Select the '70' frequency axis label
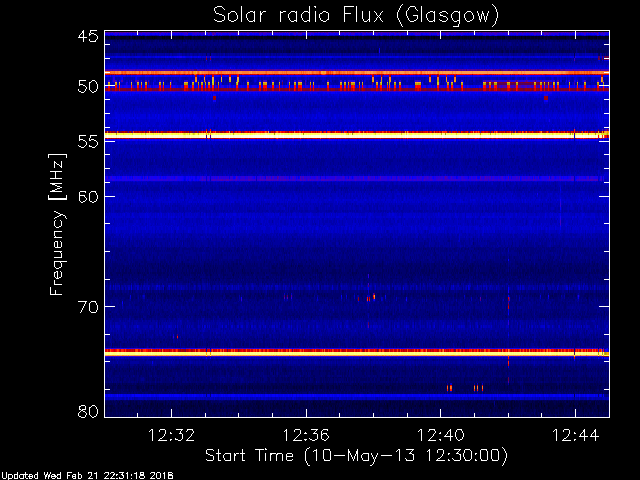Screen dimensions: 640x480 point(88,307)
